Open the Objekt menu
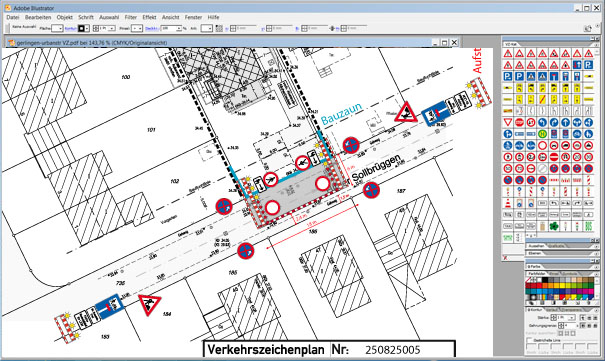The width and height of the screenshot is (605, 361). tap(64, 17)
